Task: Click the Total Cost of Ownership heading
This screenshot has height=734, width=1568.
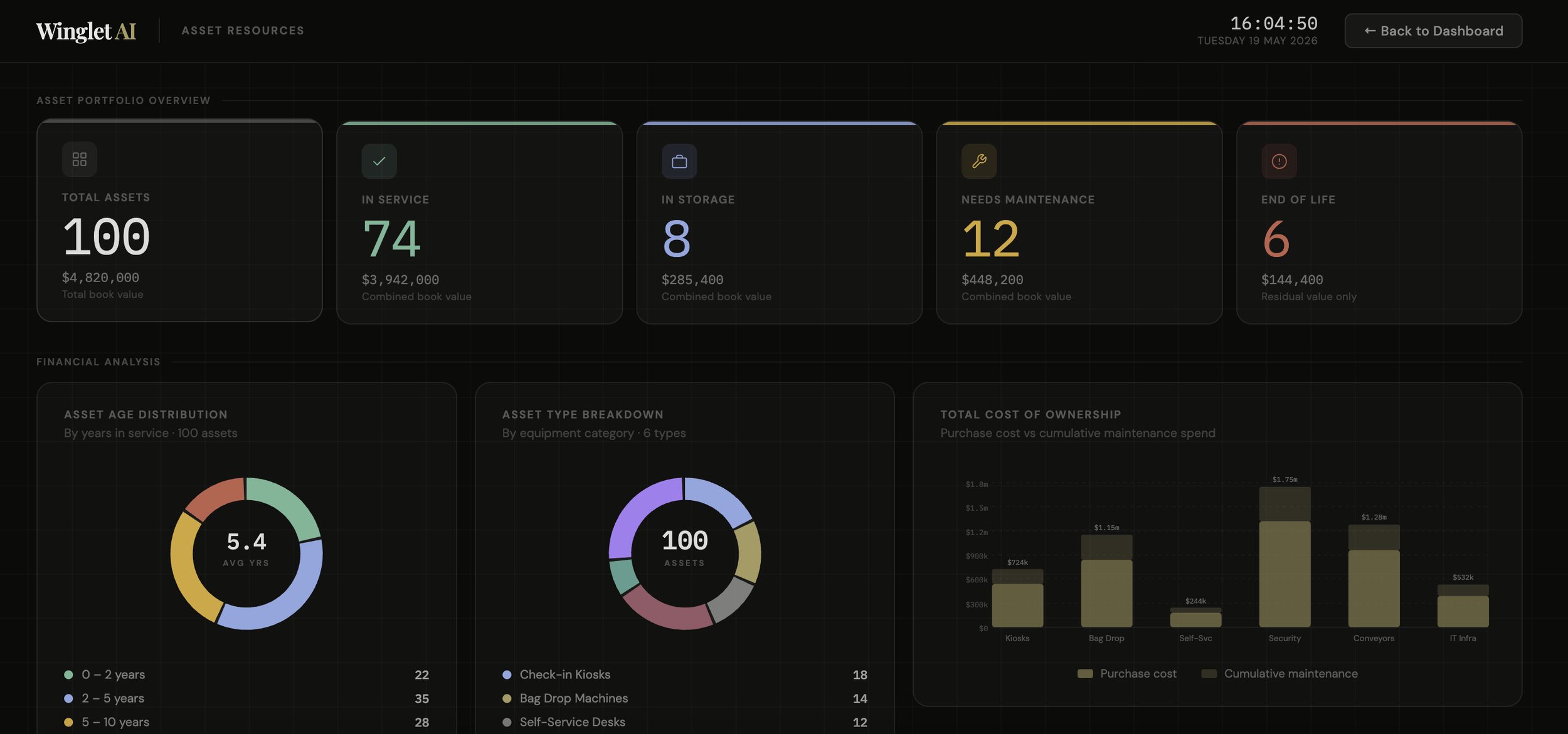Action: click(1030, 415)
